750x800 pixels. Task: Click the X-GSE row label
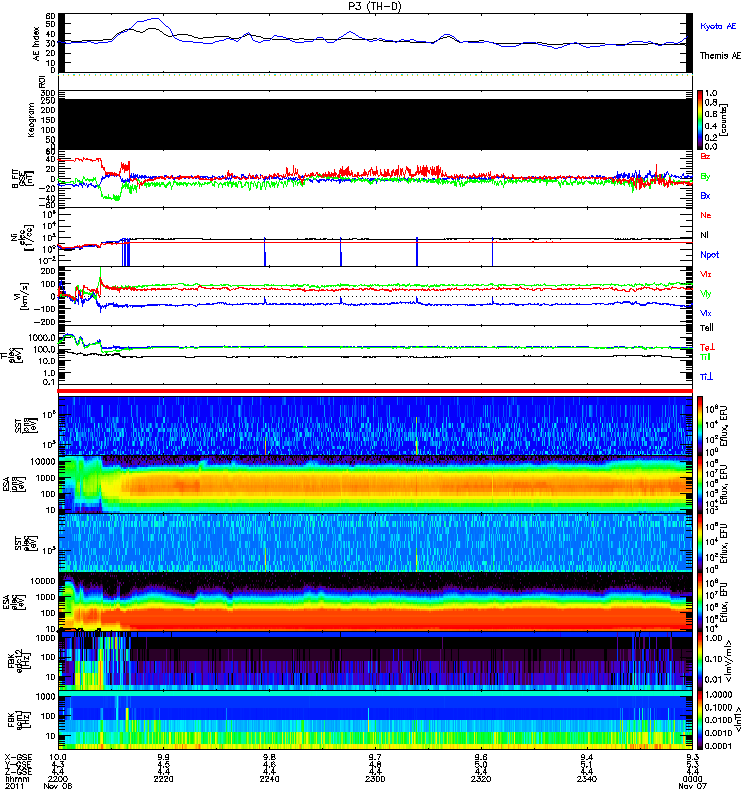coord(19,757)
